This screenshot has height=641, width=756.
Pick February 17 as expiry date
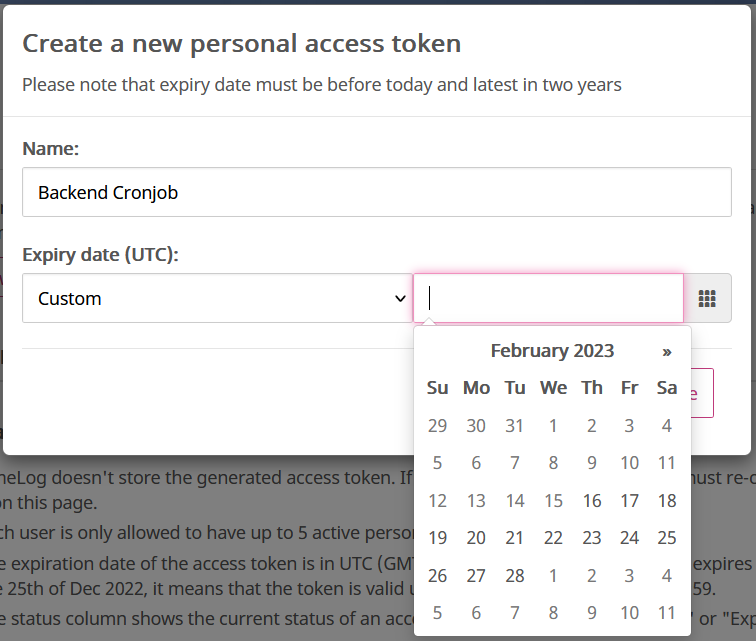(x=629, y=501)
